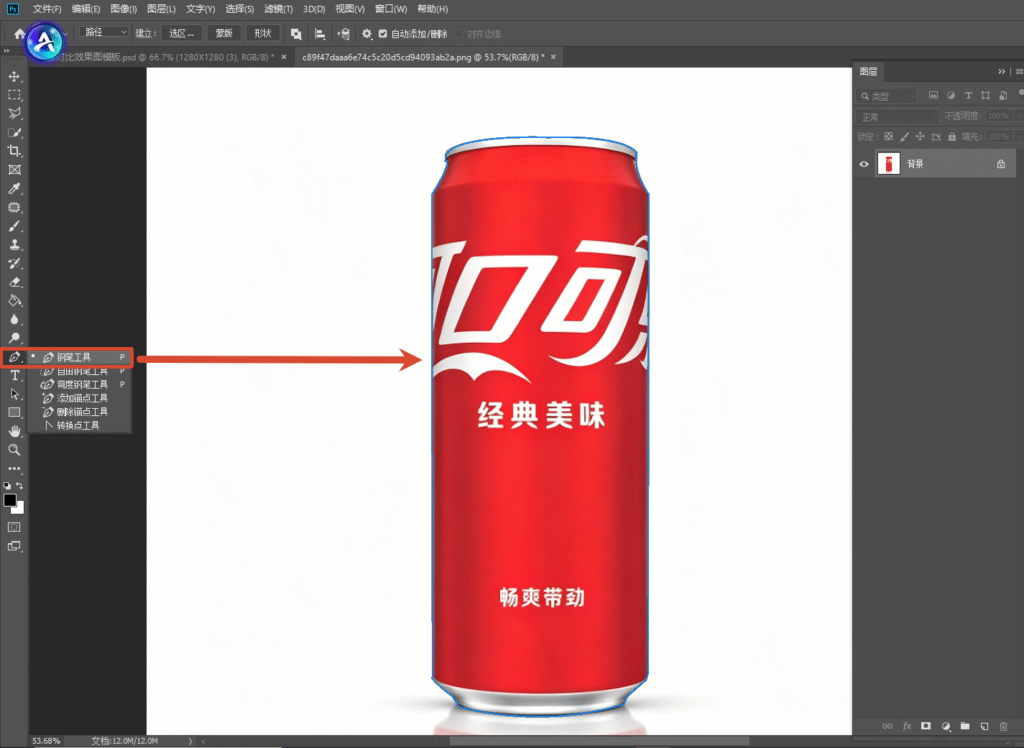Viewport: 1024px width, 748px height.
Task: Select the Hand tool
Action: pyautogui.click(x=14, y=431)
